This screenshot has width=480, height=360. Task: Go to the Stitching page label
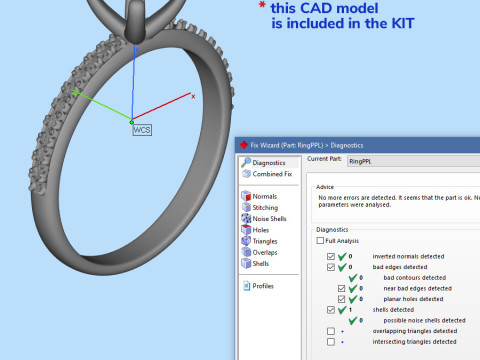pyautogui.click(x=265, y=208)
